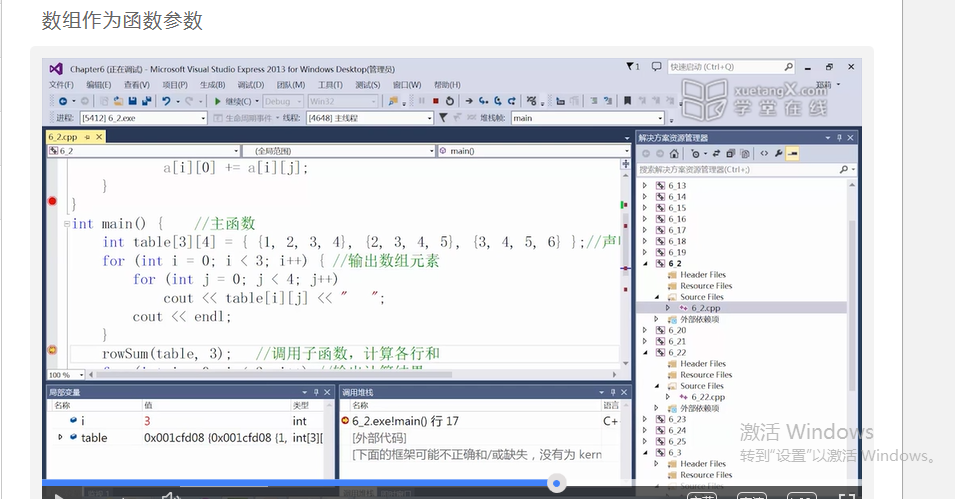
Task: Click the Save All icon
Action: point(146,101)
